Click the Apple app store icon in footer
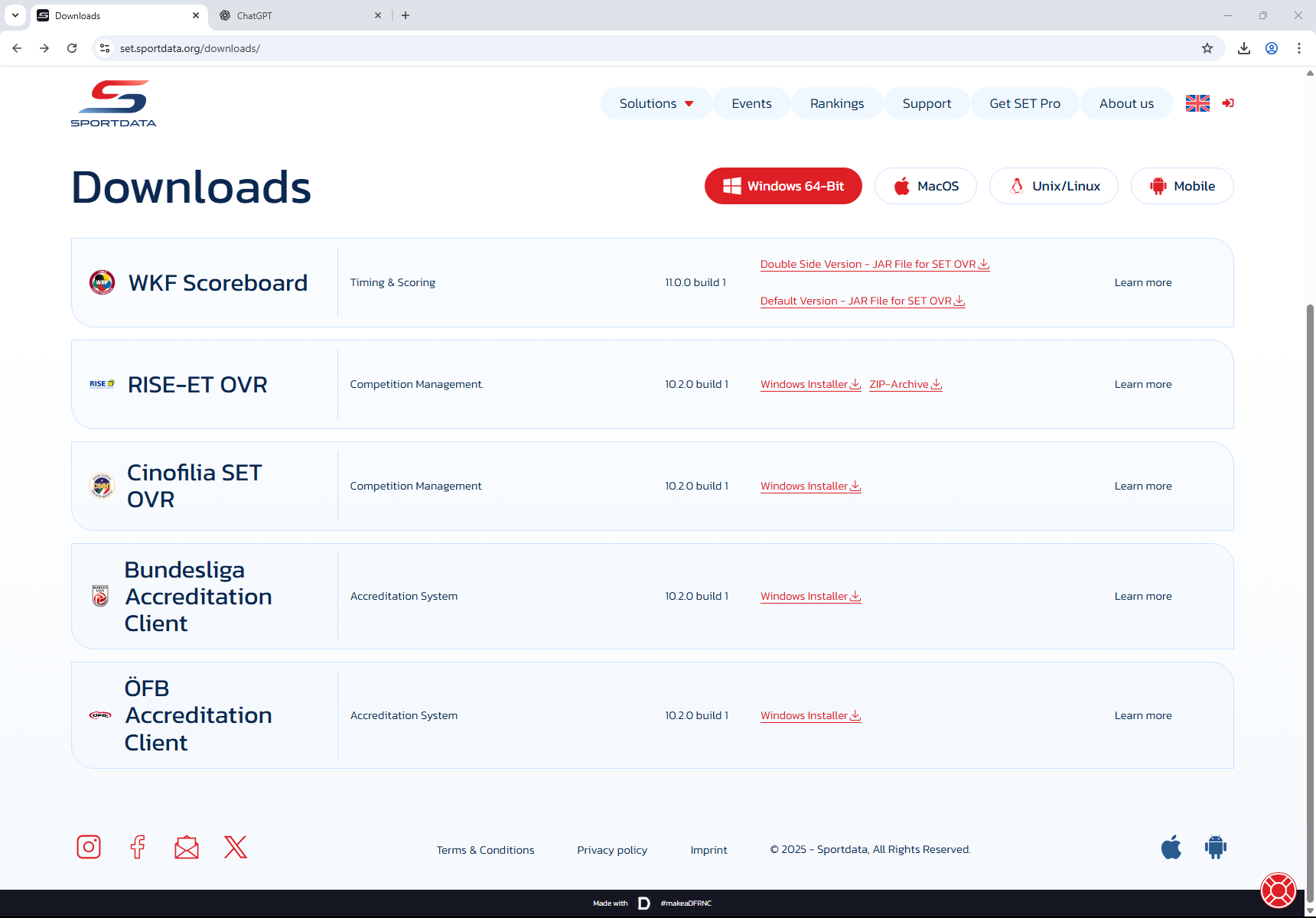 click(x=1171, y=847)
